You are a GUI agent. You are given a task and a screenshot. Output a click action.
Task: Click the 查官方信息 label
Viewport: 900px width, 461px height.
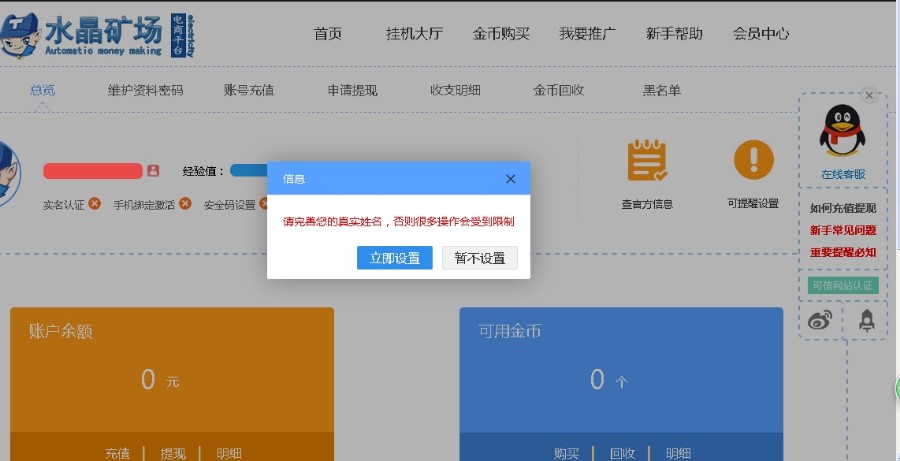pos(647,204)
